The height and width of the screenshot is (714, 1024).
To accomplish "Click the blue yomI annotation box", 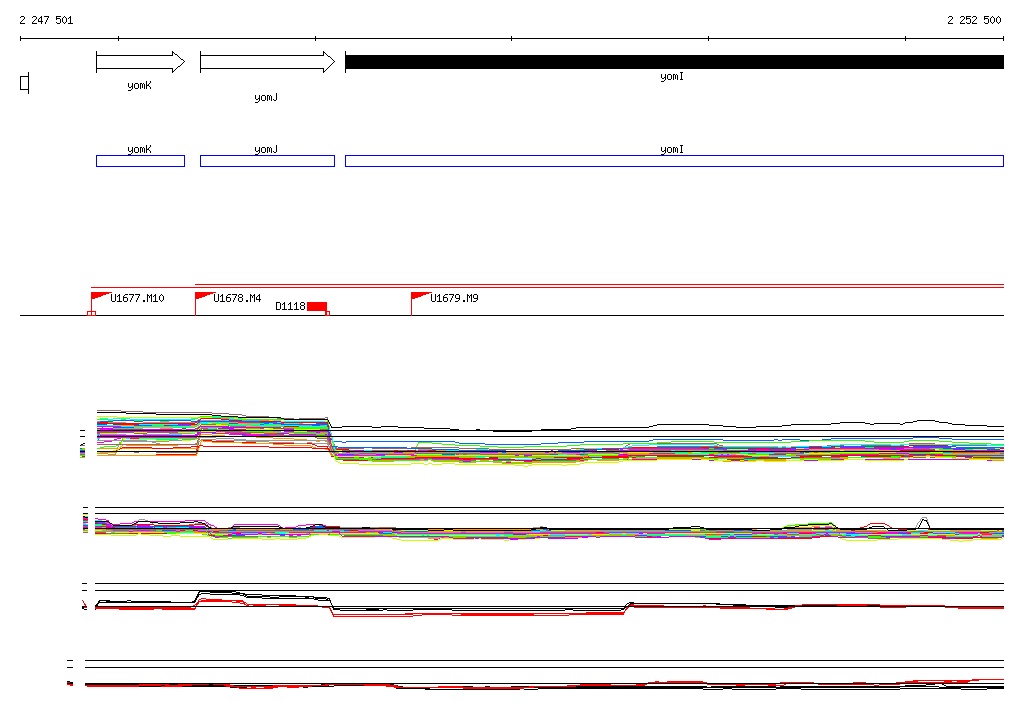I will point(674,161).
